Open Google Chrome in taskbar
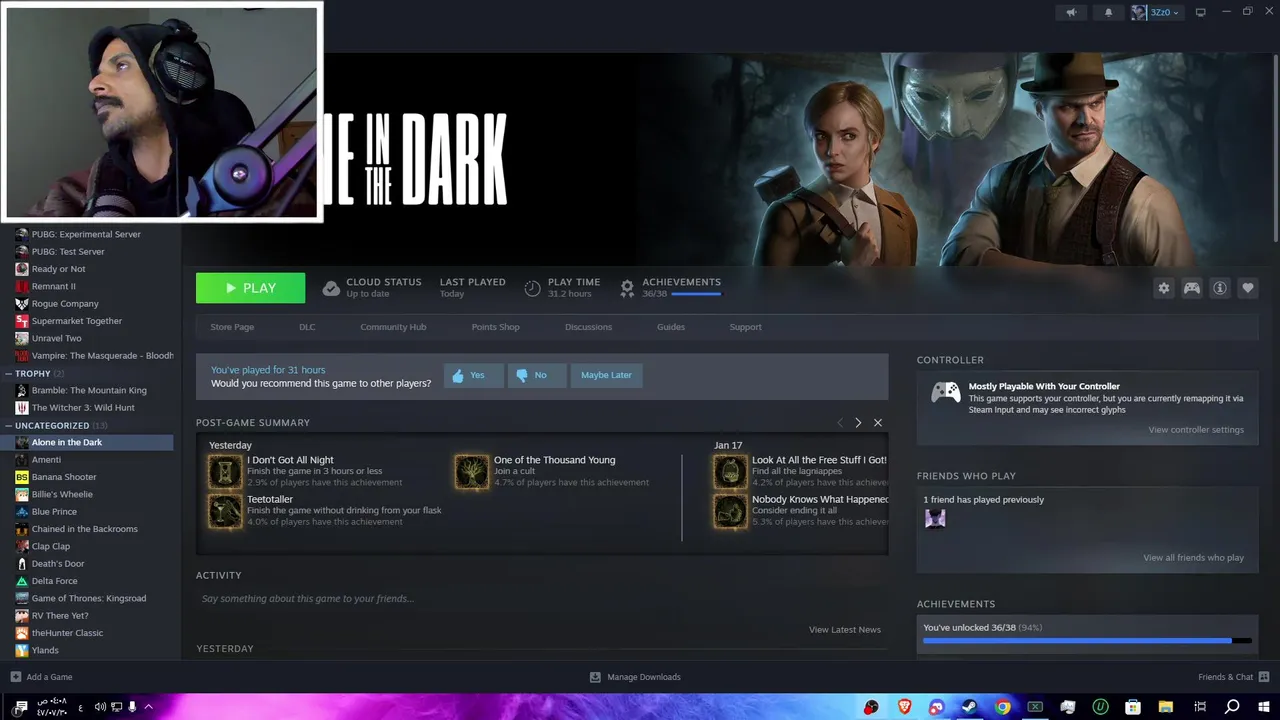Image resolution: width=1280 pixels, height=720 pixels. 1002,707
